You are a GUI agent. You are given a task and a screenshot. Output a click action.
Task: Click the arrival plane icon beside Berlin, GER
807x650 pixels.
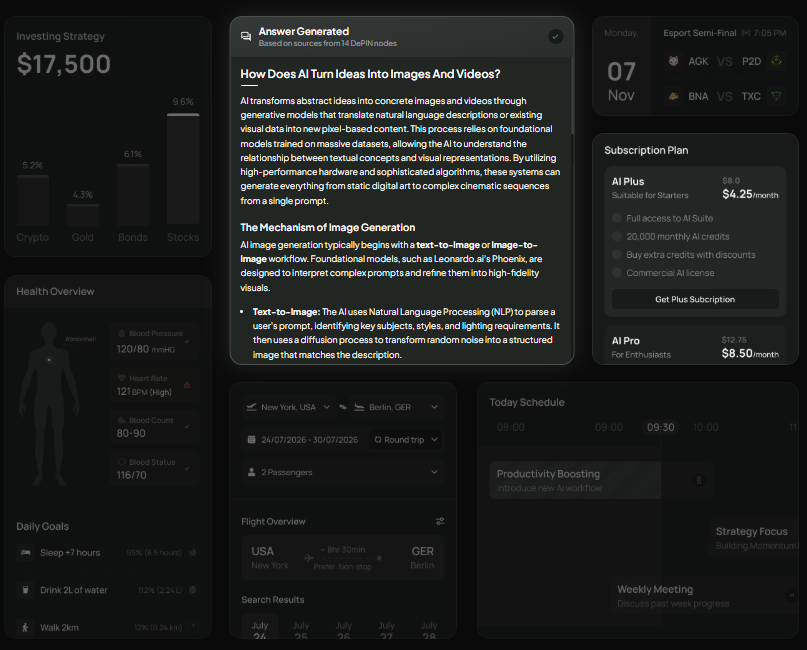click(x=359, y=407)
